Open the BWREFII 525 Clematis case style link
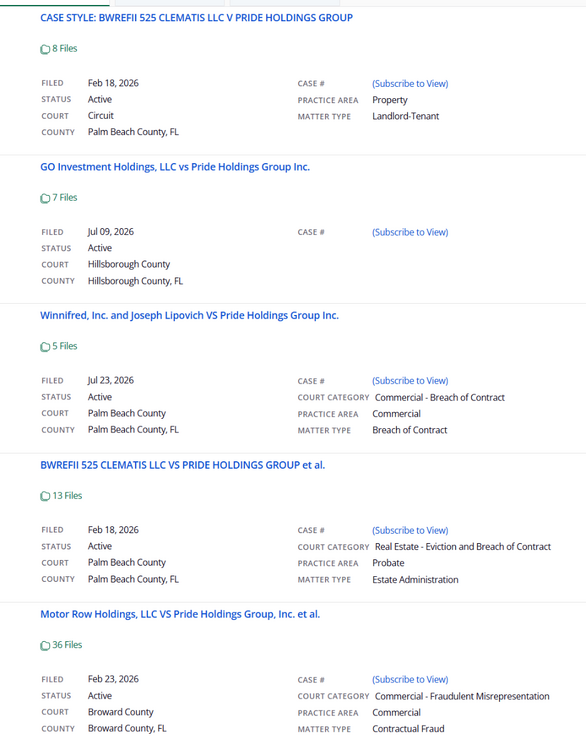 (196, 18)
